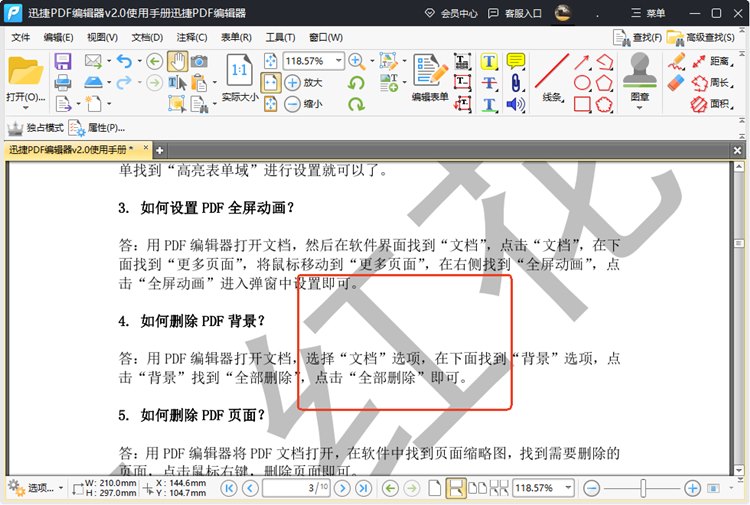Screen dimensions: 750x505
Task: Toggle the Fit Width view mode
Action: (271, 83)
